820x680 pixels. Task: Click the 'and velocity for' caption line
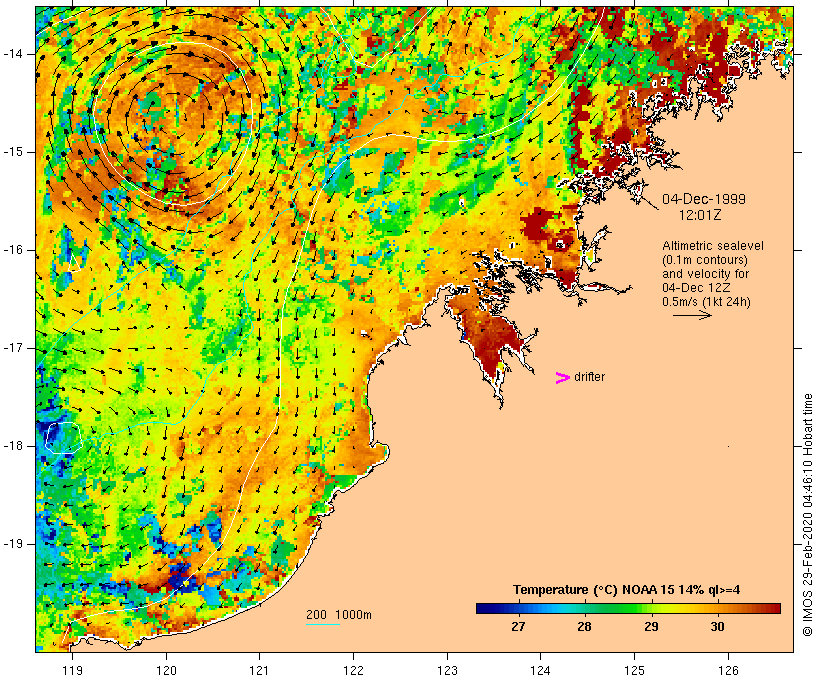[705, 274]
